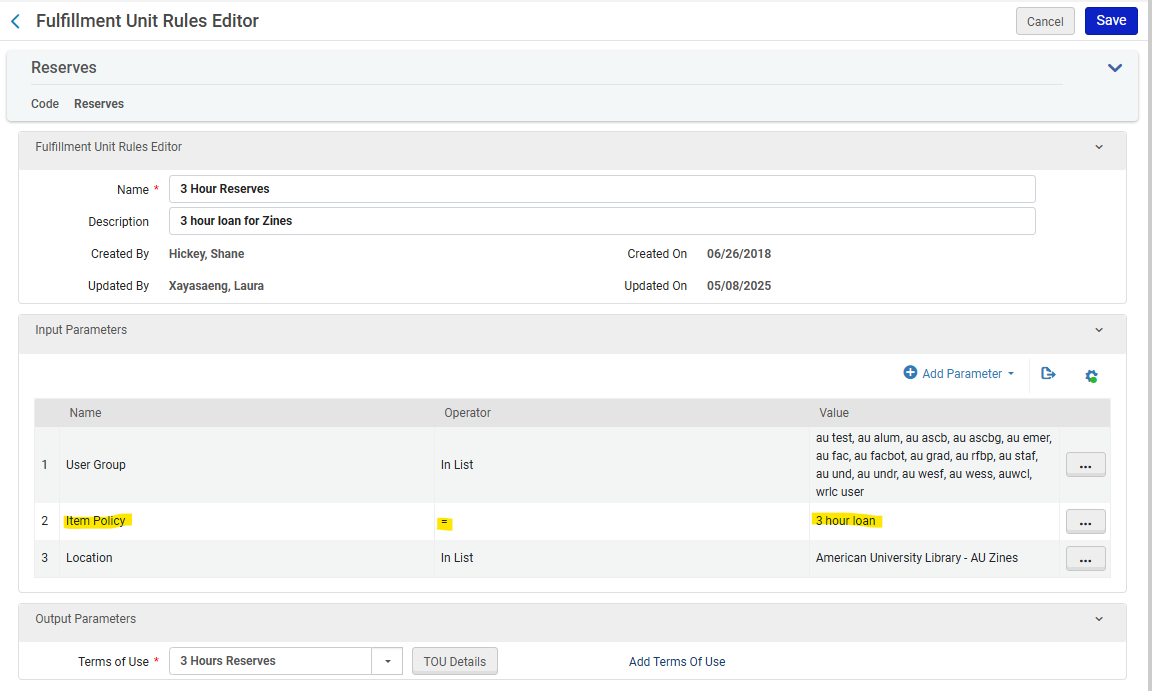Collapse the Output Parameters panel
The image size is (1152, 691).
(x=1098, y=618)
